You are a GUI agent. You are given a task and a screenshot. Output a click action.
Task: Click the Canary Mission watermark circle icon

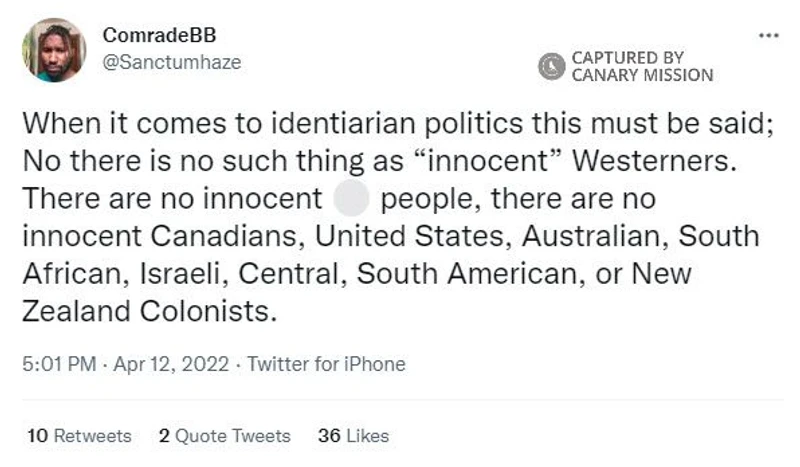point(551,66)
